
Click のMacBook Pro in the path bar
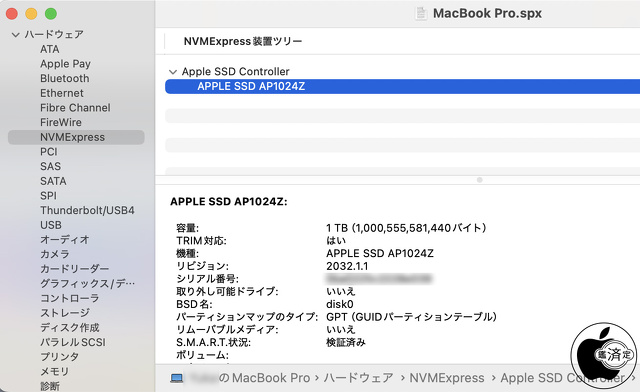264,378
